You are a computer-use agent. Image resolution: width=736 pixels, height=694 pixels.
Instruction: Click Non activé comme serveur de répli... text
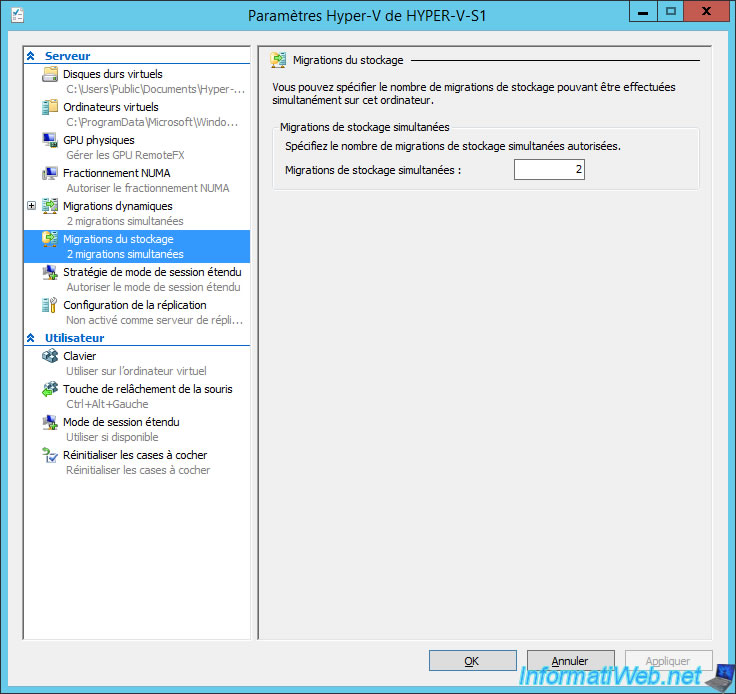click(x=154, y=320)
